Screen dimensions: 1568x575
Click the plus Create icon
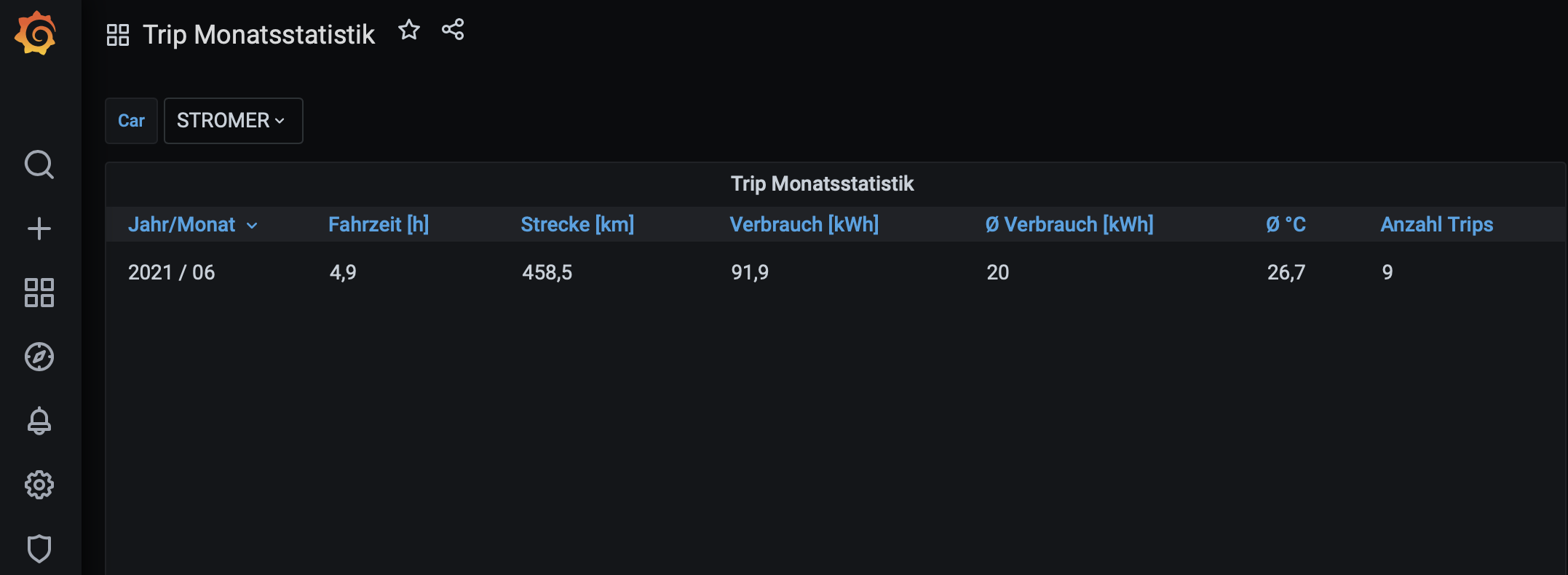39,229
